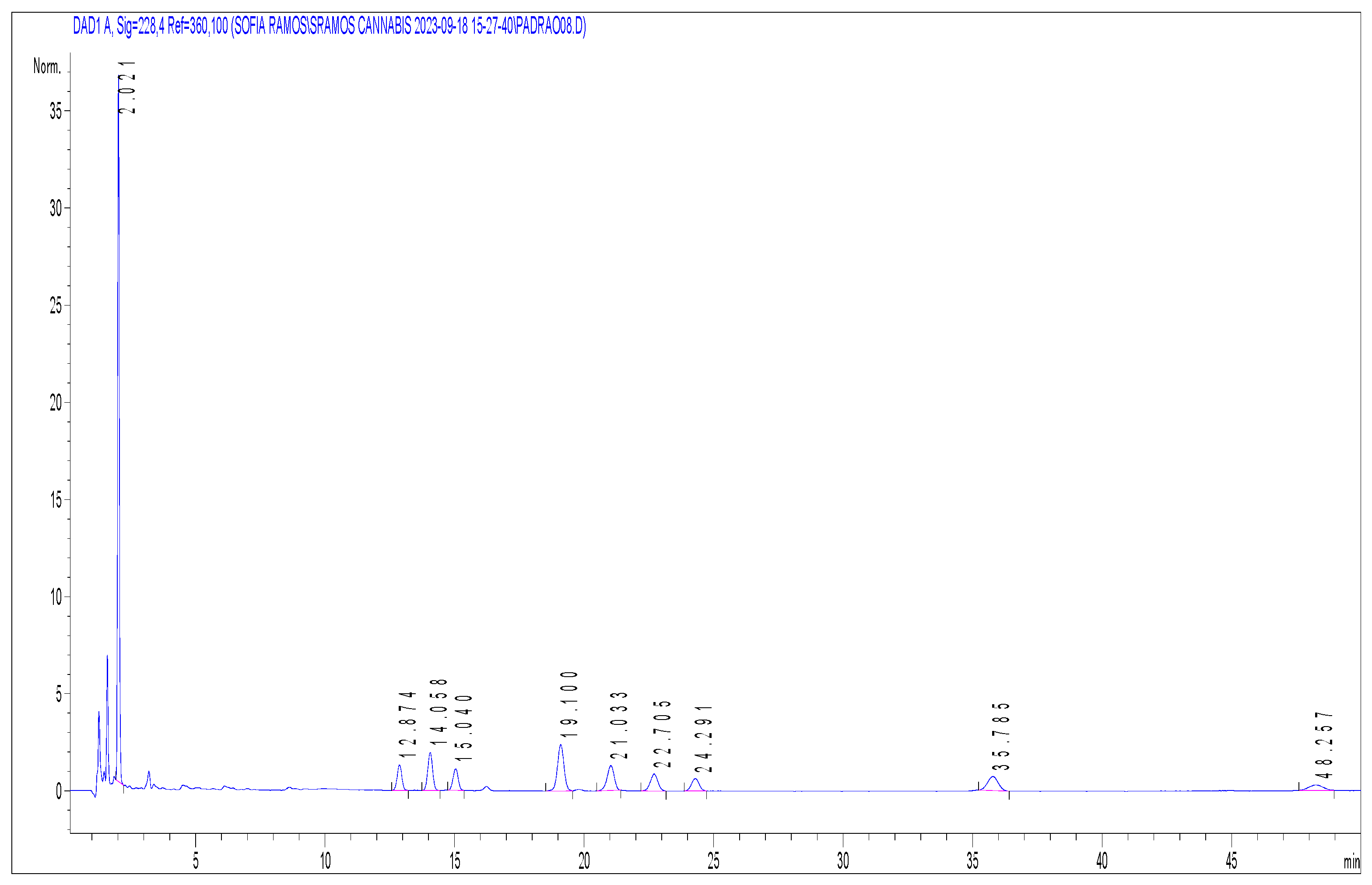The width and height of the screenshot is (1372, 885).
Task: Click the 21.033 peak label
Action: click(619, 725)
